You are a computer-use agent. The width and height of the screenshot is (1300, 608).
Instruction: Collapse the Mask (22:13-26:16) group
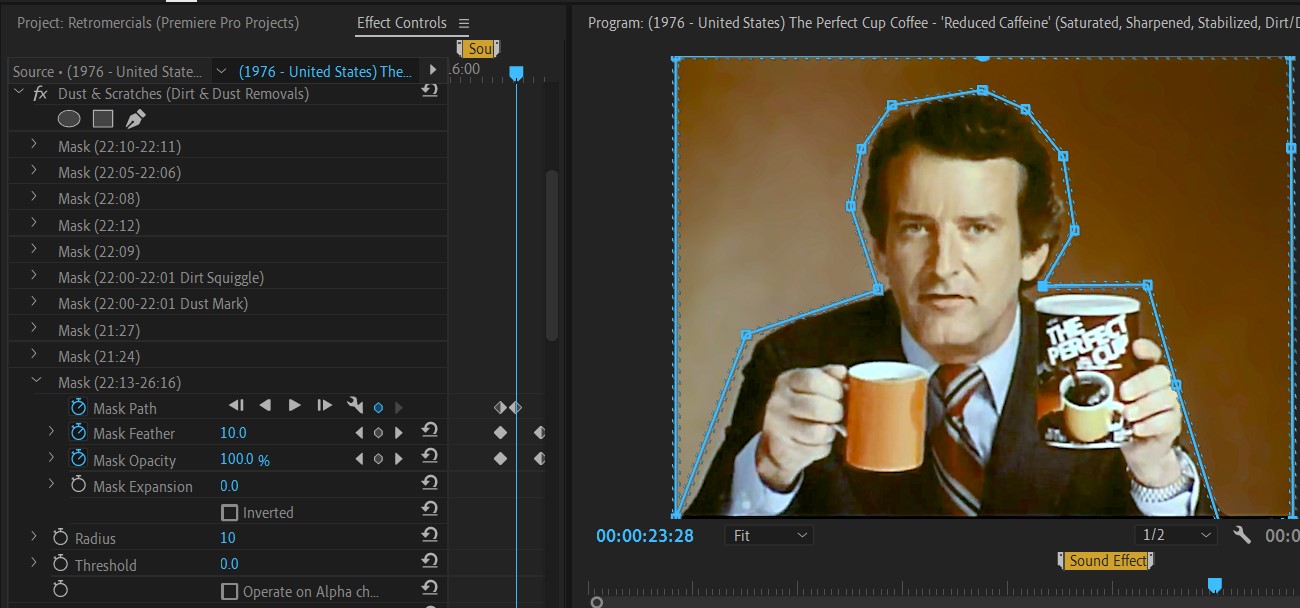click(36, 381)
